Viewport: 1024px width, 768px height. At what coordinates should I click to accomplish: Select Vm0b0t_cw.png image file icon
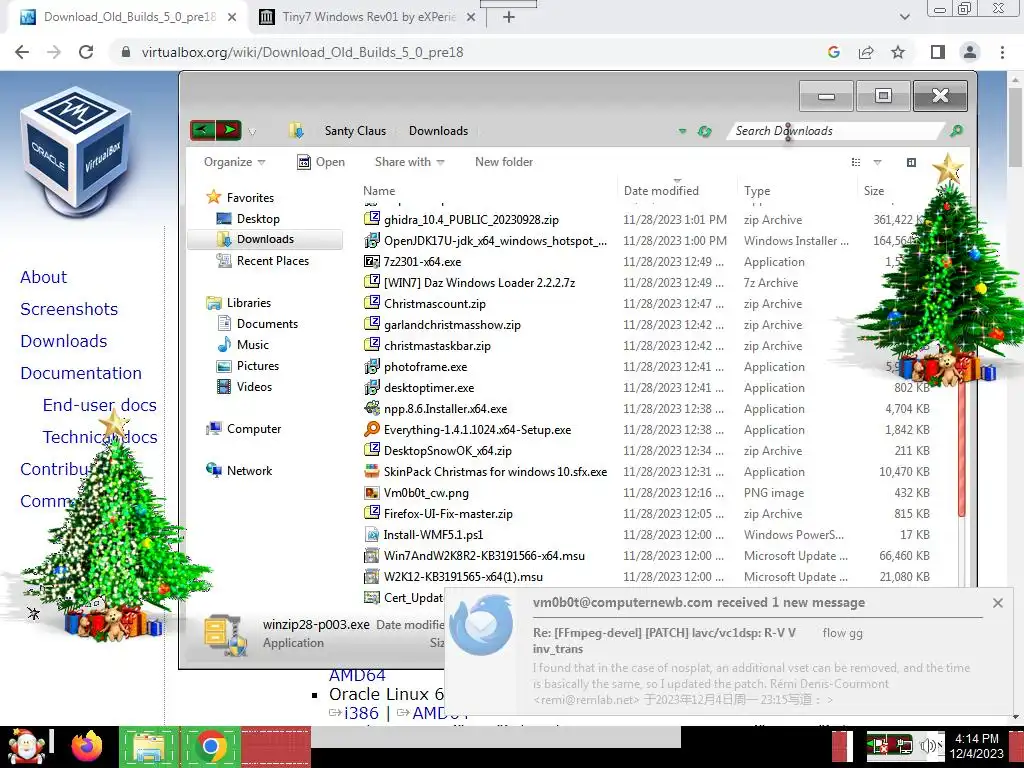click(x=372, y=492)
